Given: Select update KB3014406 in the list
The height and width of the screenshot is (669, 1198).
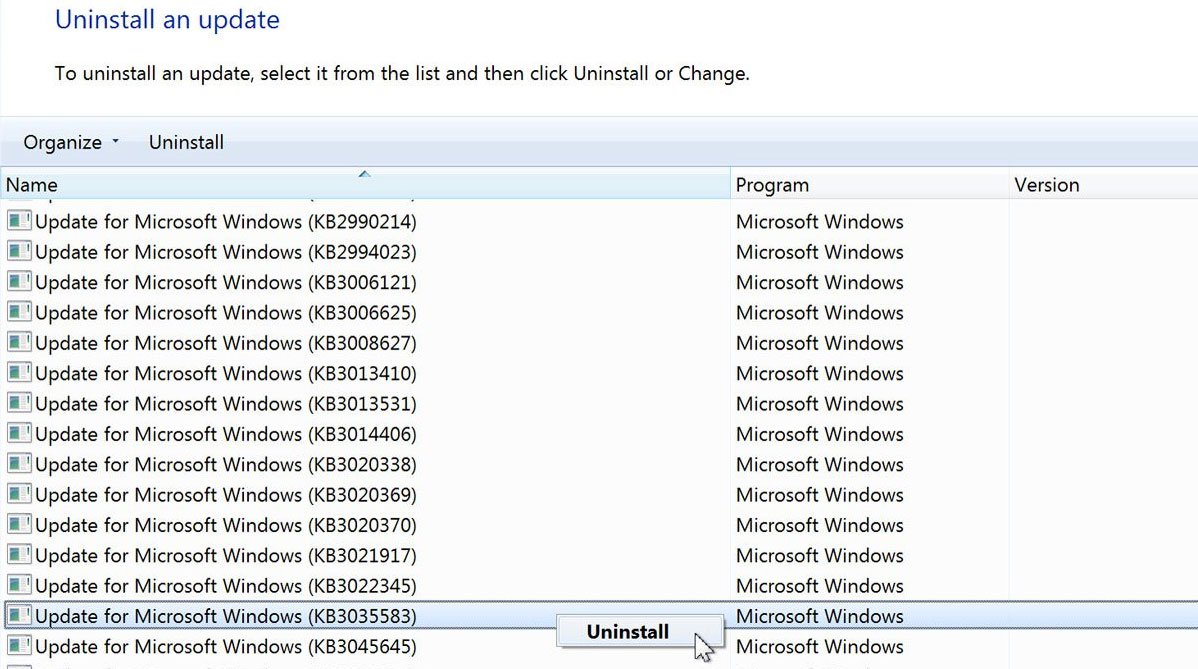Looking at the screenshot, I should pyautogui.click(x=225, y=434).
